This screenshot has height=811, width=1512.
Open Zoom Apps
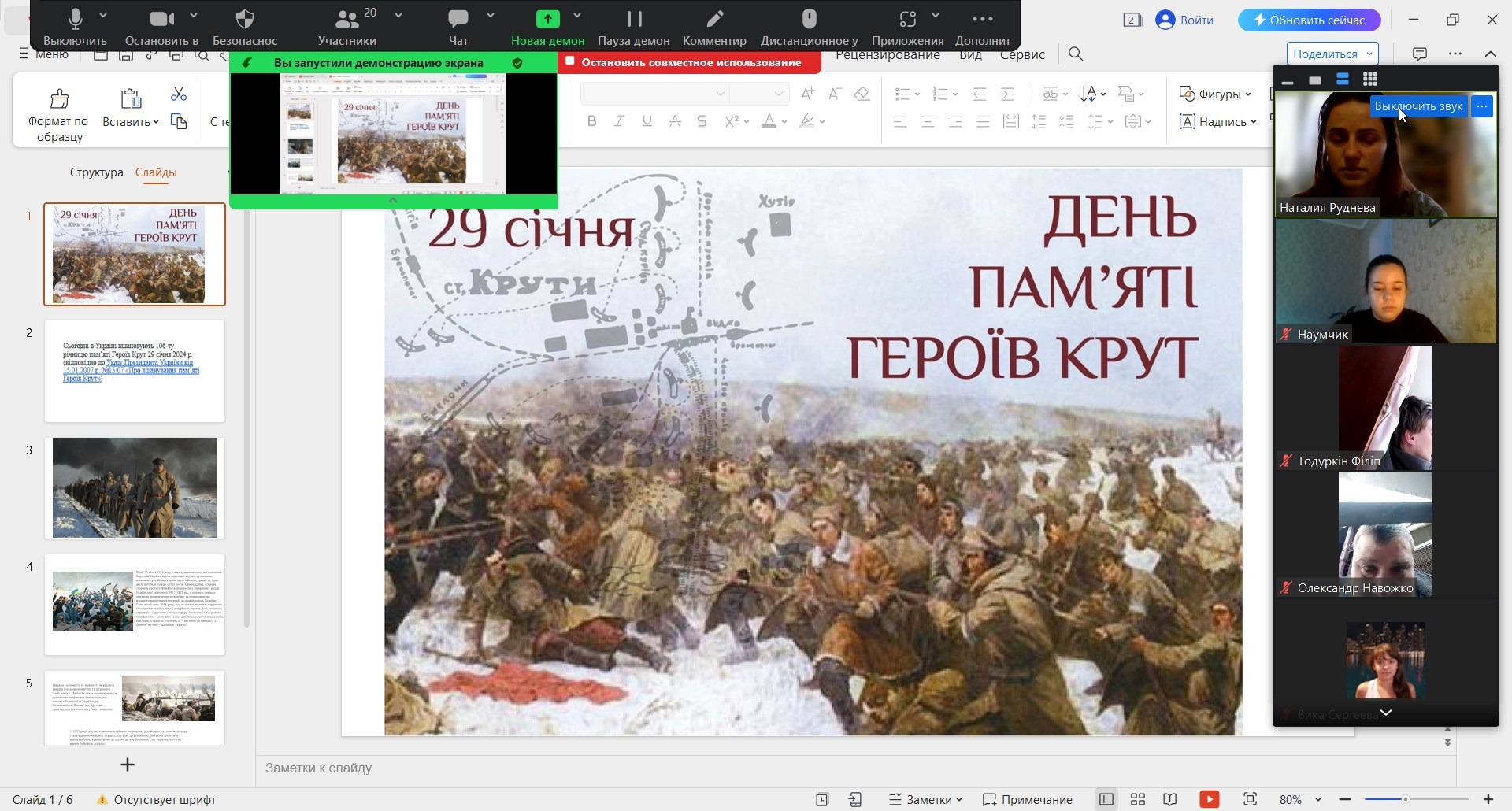907,28
